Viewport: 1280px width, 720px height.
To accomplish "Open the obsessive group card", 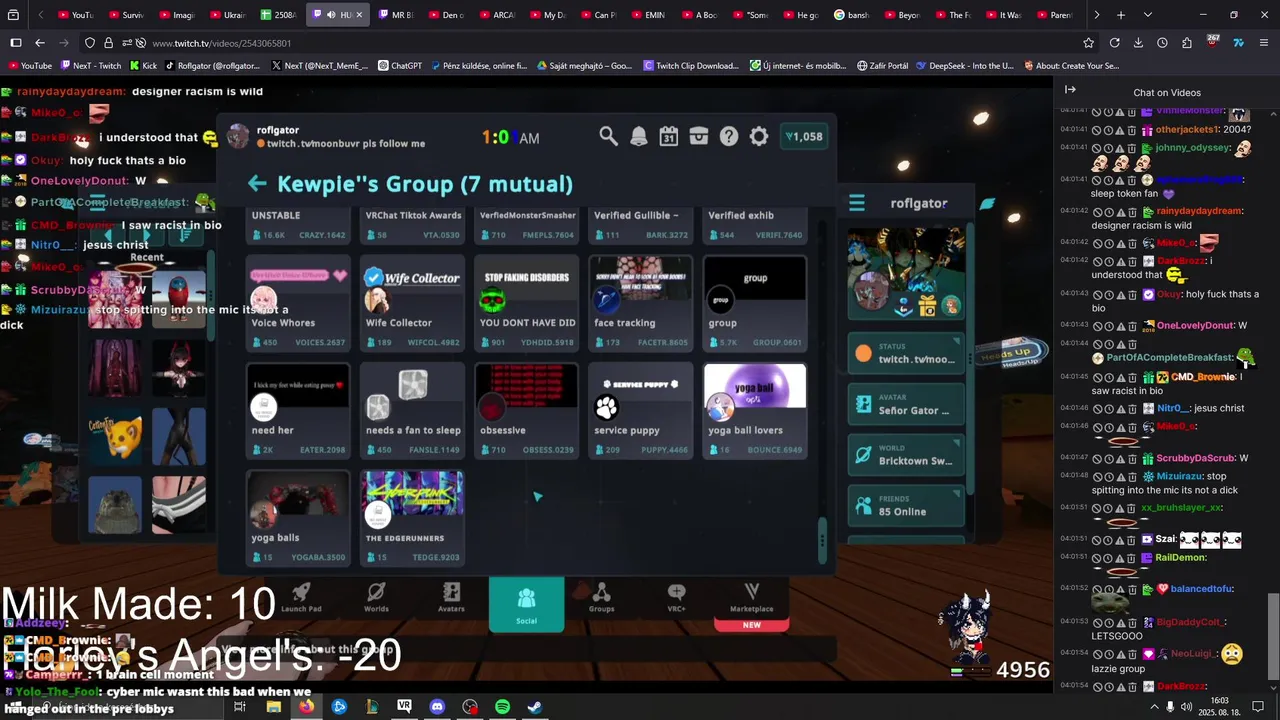I will tap(527, 411).
